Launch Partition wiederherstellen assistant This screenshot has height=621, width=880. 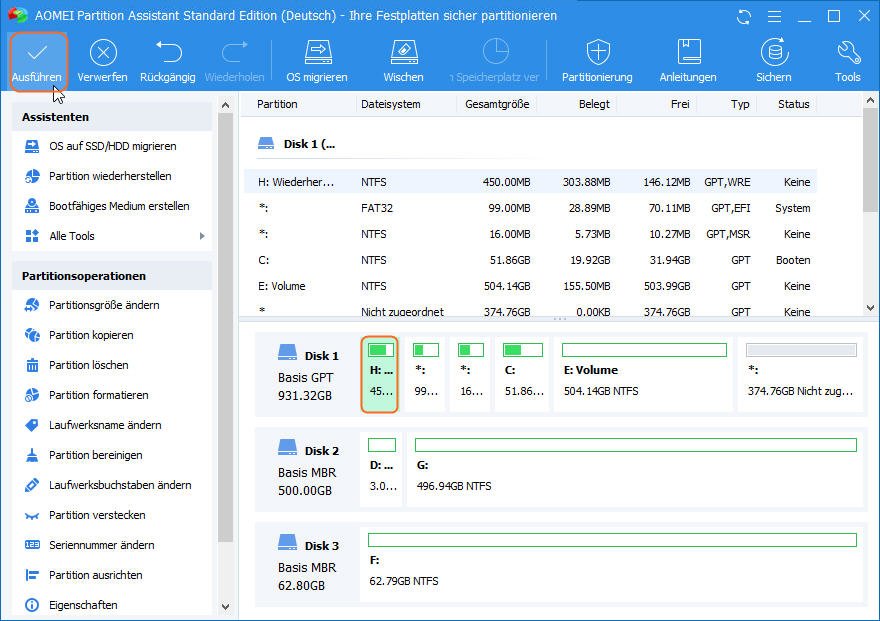click(x=112, y=176)
